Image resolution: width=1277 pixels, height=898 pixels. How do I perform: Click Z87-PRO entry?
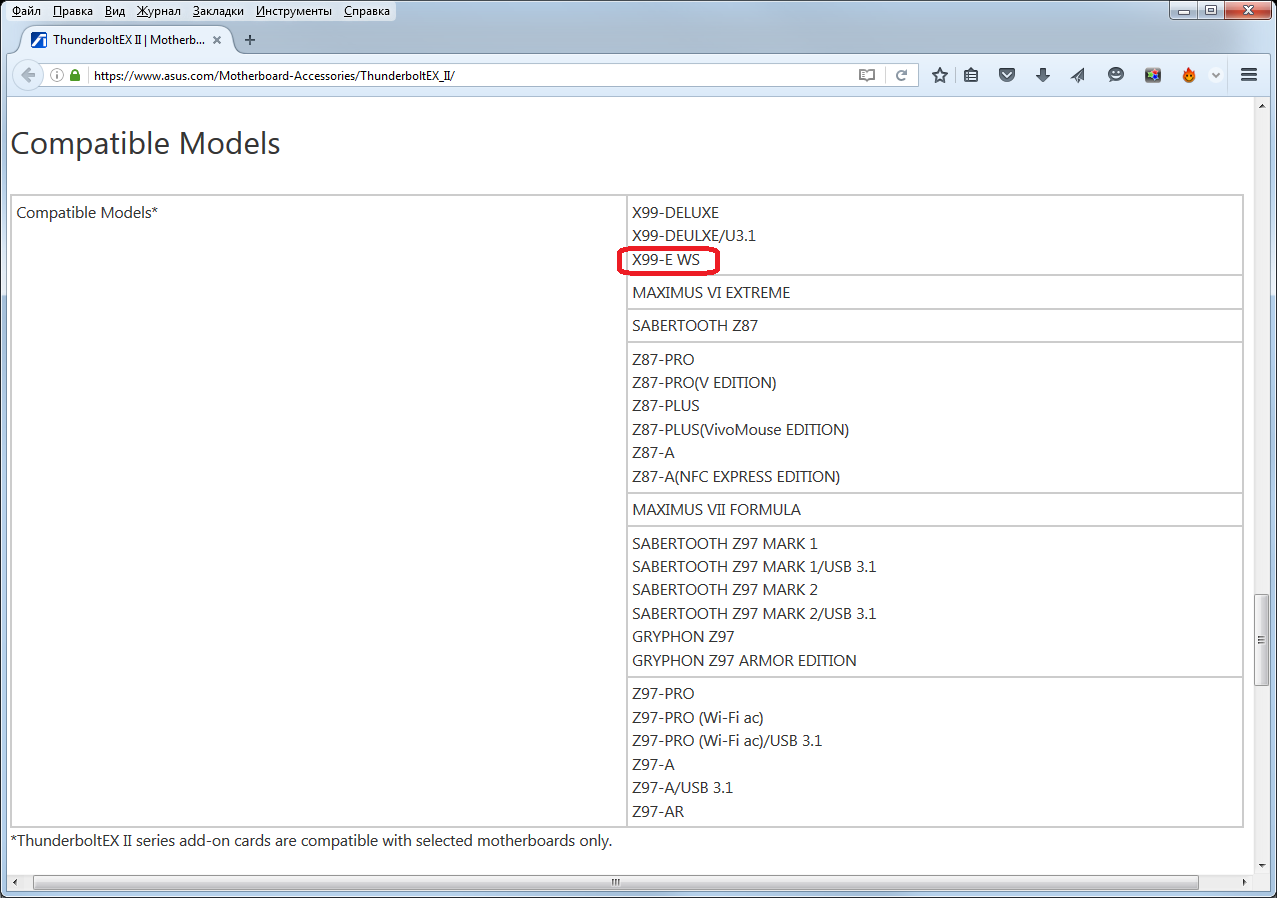pos(663,360)
